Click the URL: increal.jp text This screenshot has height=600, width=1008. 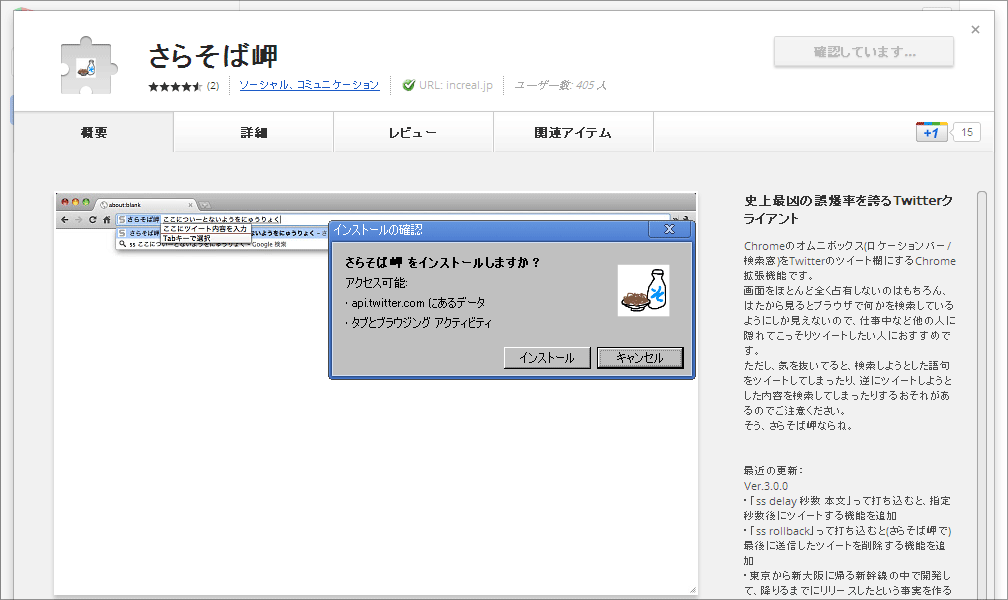[x=455, y=85]
